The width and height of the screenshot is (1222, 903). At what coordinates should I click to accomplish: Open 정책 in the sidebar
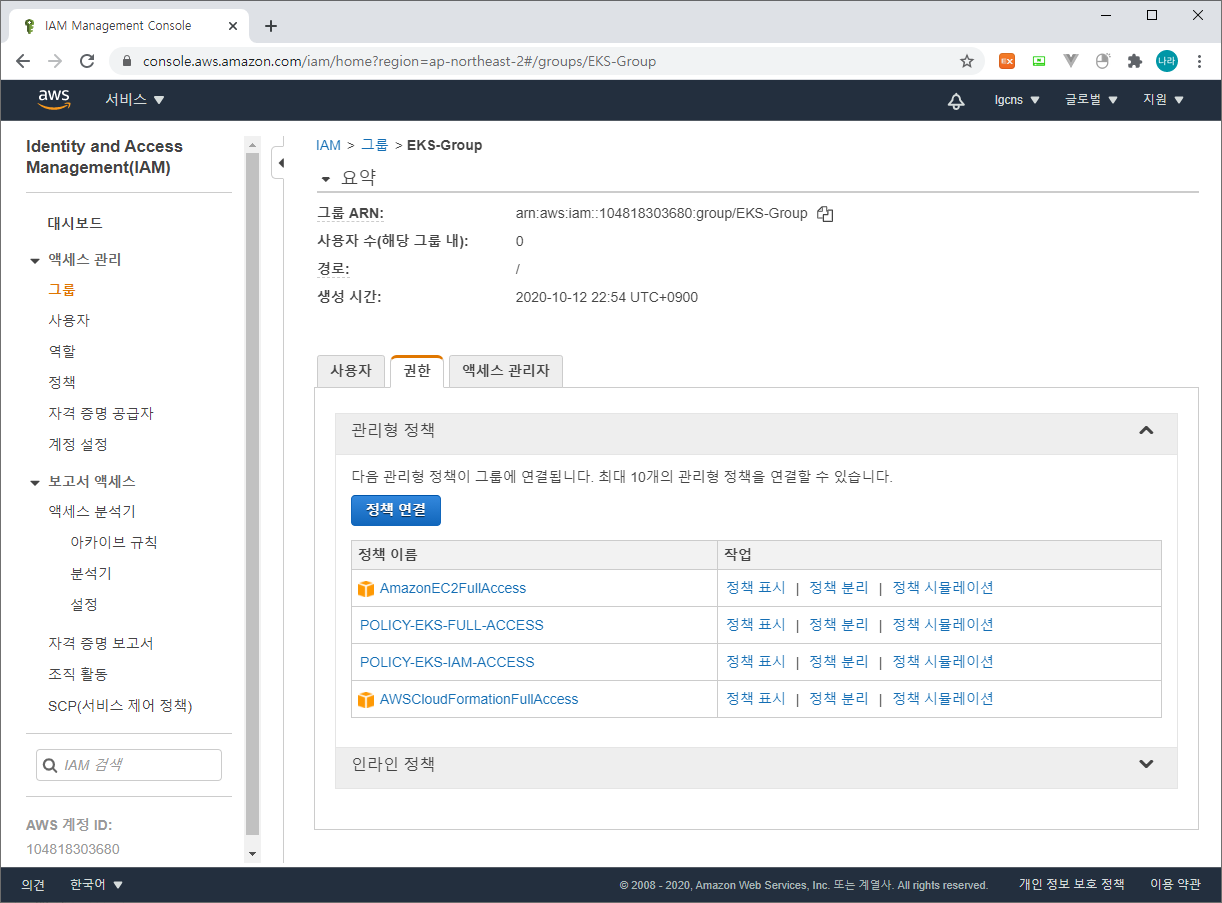62,382
